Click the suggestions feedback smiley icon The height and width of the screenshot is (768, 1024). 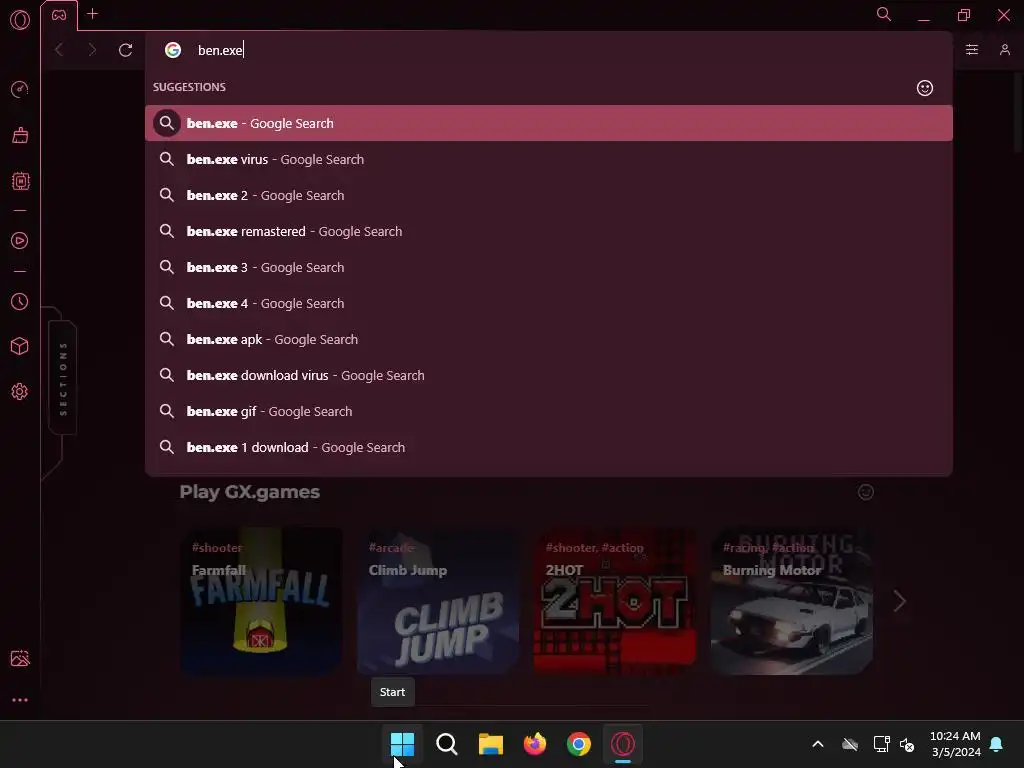(x=925, y=88)
